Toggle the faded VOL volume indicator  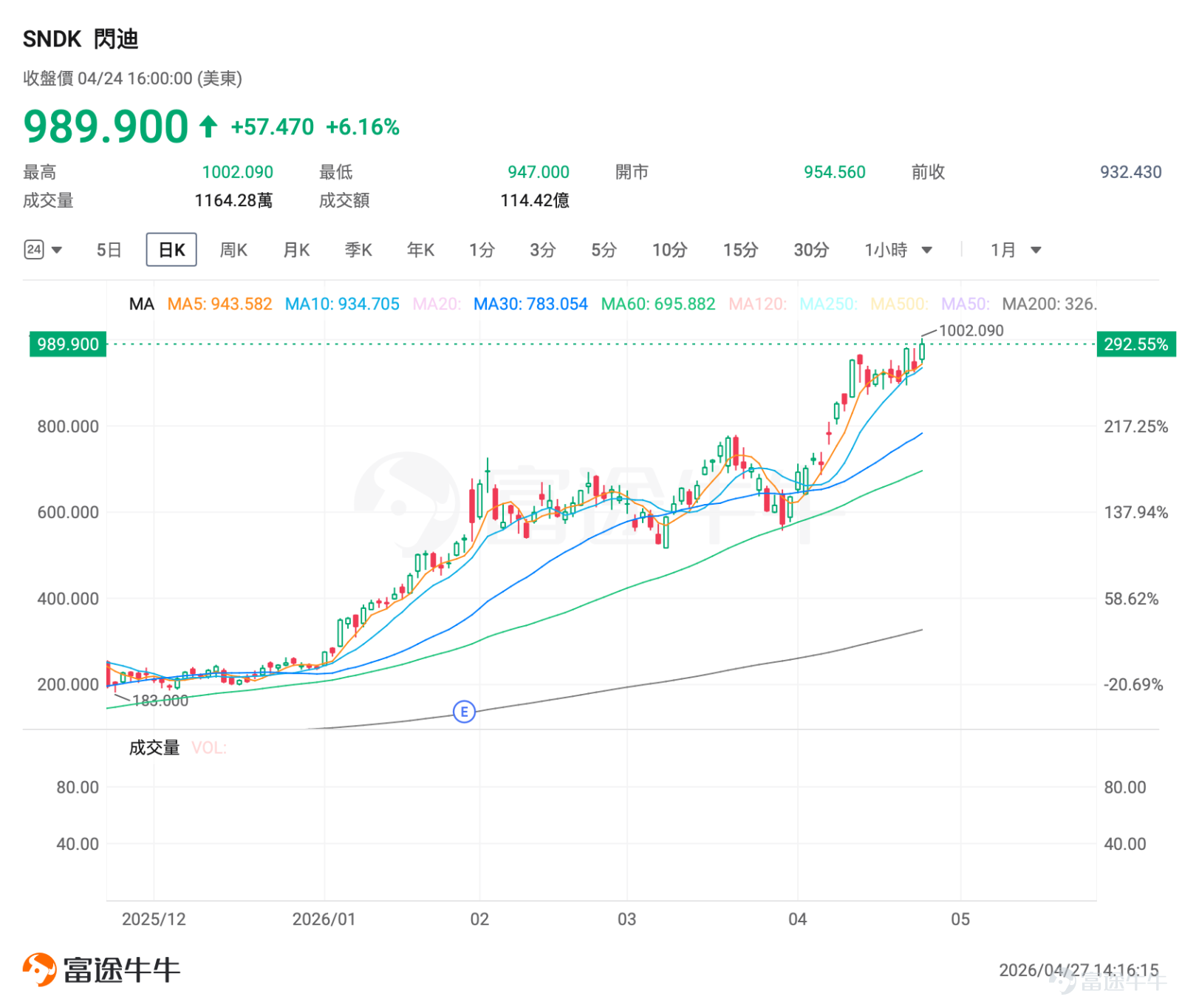click(209, 748)
